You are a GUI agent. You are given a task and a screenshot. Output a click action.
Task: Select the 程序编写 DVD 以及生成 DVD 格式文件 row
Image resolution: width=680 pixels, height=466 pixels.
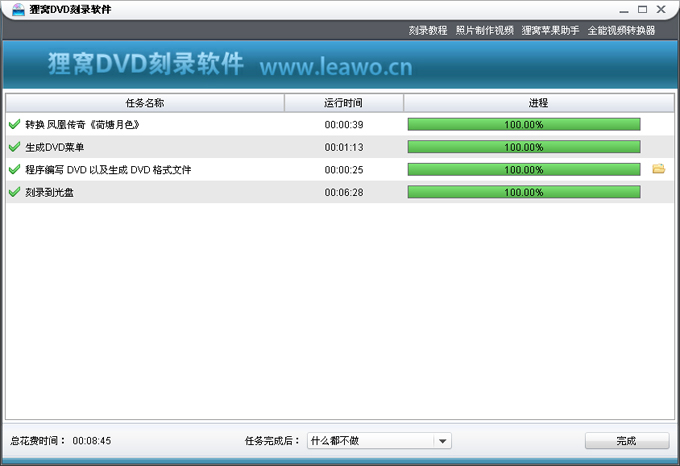pyautogui.click(x=340, y=169)
